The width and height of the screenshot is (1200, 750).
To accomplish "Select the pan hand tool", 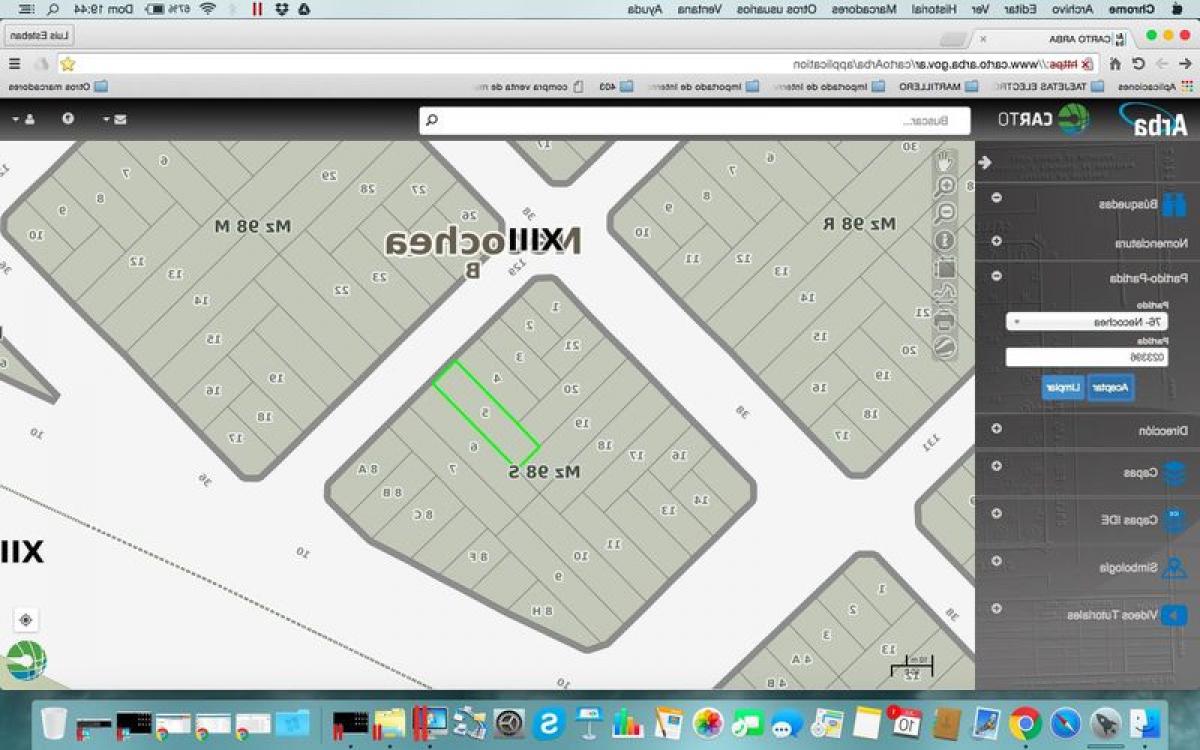I will pyautogui.click(x=945, y=161).
